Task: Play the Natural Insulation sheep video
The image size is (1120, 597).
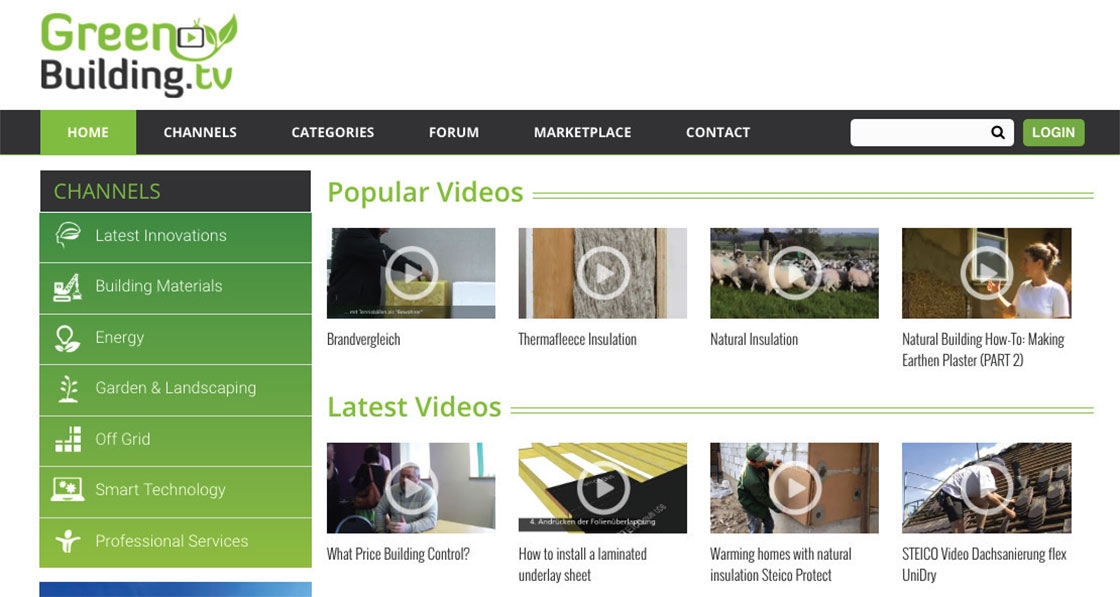Action: pos(794,271)
